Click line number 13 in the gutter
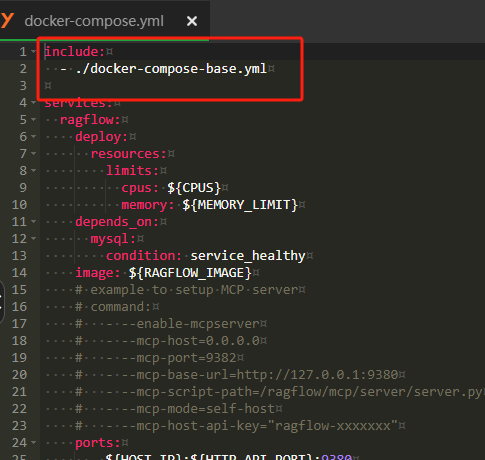This screenshot has width=485, height=460. (19, 256)
